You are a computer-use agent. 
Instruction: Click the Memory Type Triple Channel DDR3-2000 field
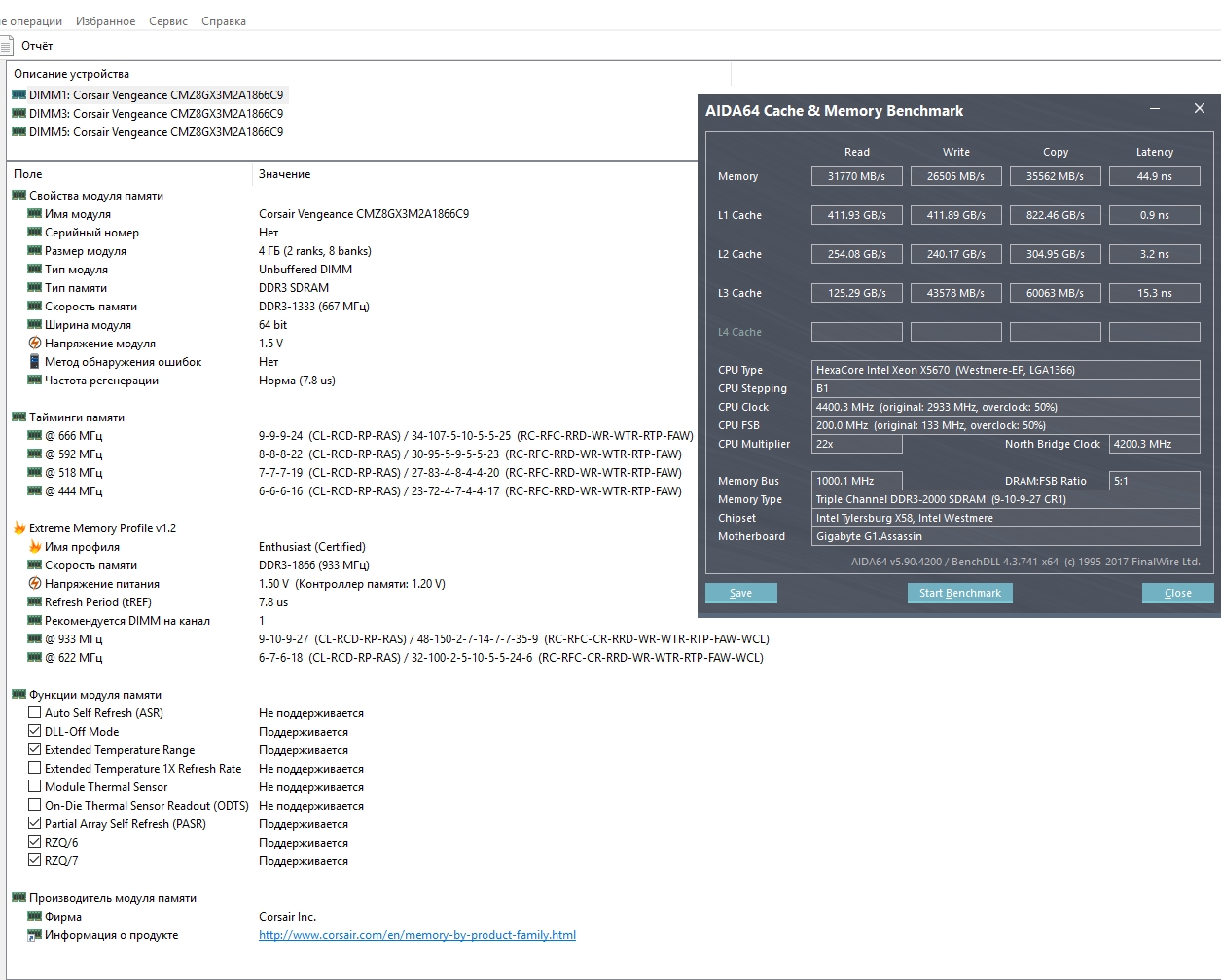click(x=1005, y=499)
